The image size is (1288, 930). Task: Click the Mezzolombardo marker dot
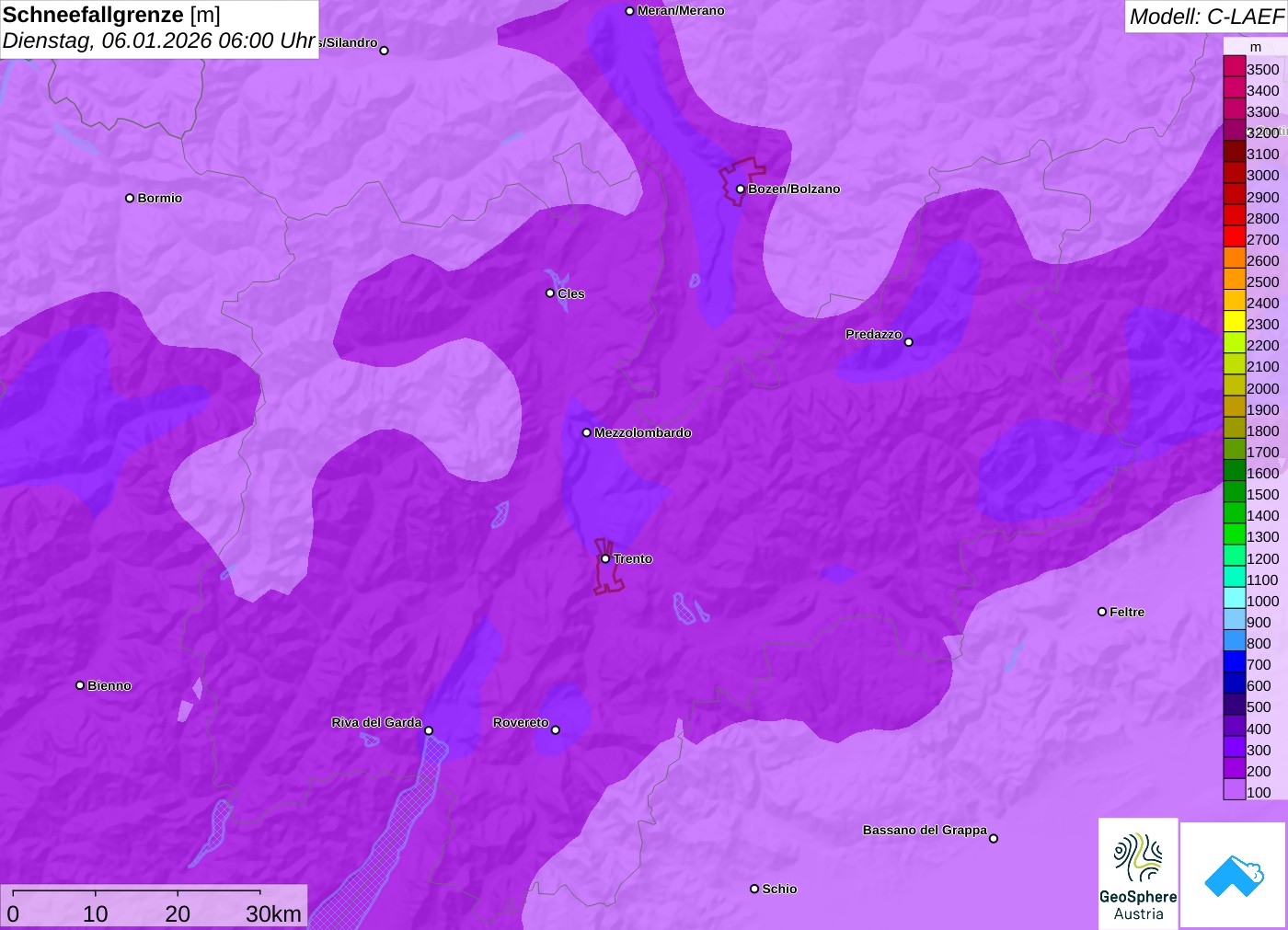(587, 432)
